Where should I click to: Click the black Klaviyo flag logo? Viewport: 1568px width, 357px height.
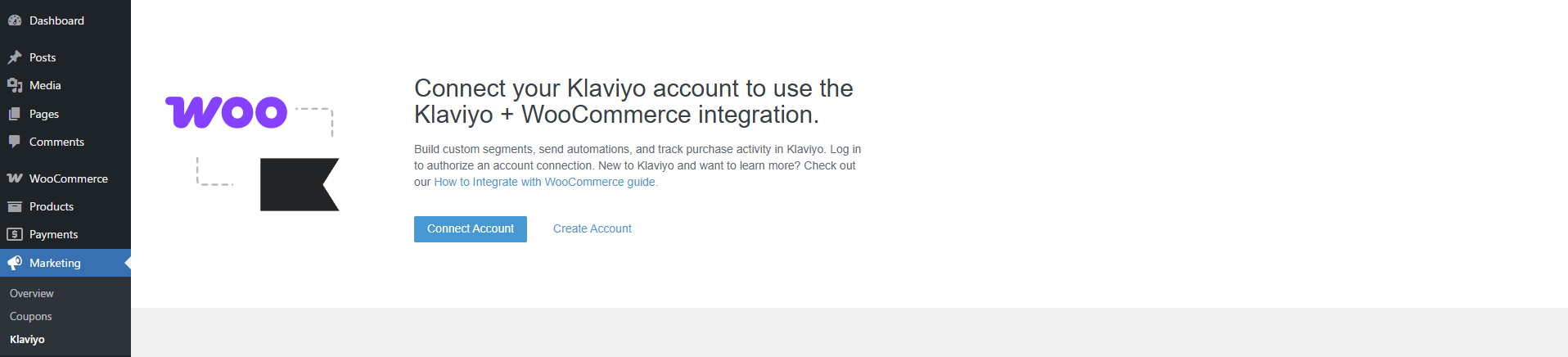coord(299,184)
